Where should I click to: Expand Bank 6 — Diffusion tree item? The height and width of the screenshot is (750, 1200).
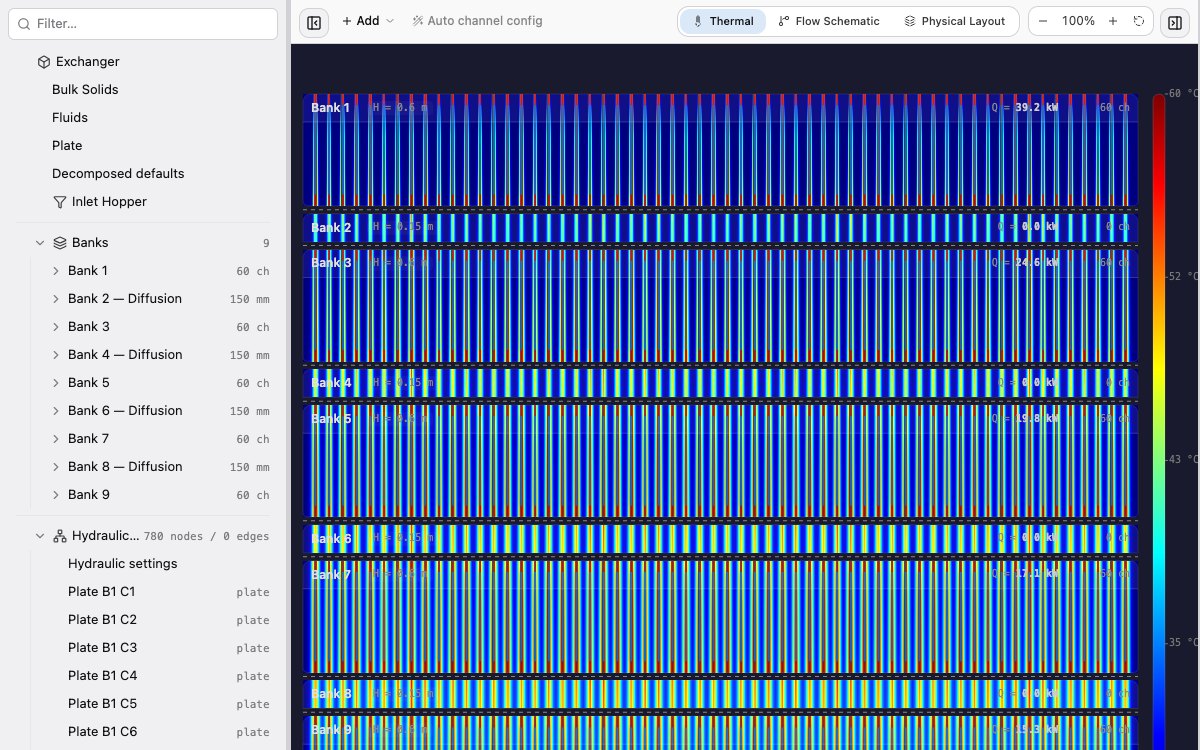(56, 411)
